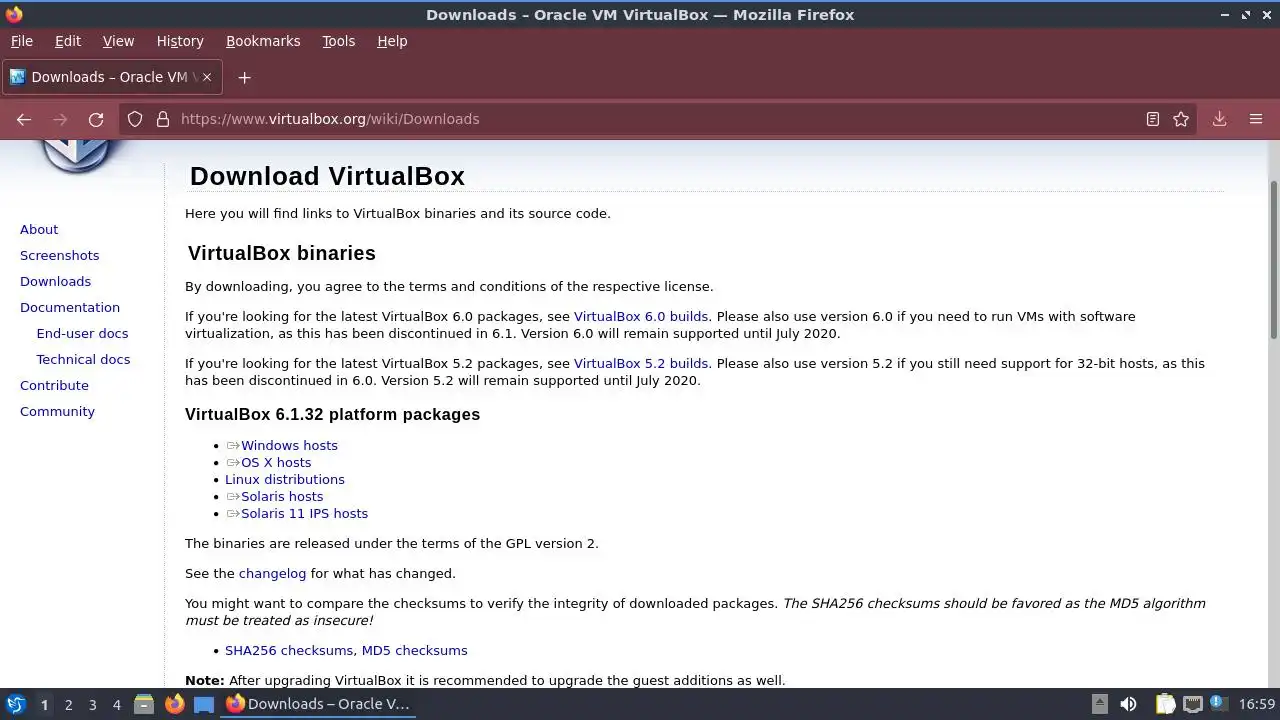Open the Tools menu
Screen dimensions: 1280x720
[338, 41]
